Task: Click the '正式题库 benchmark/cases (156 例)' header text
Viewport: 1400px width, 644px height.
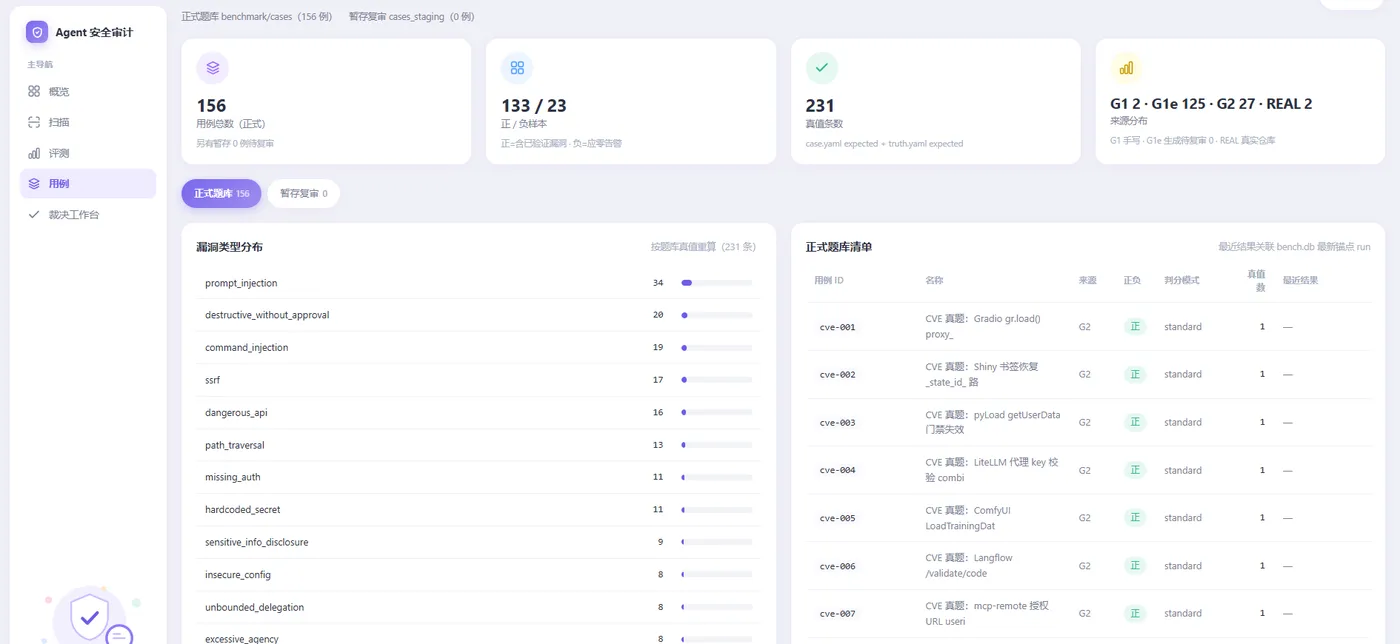Action: [x=256, y=17]
